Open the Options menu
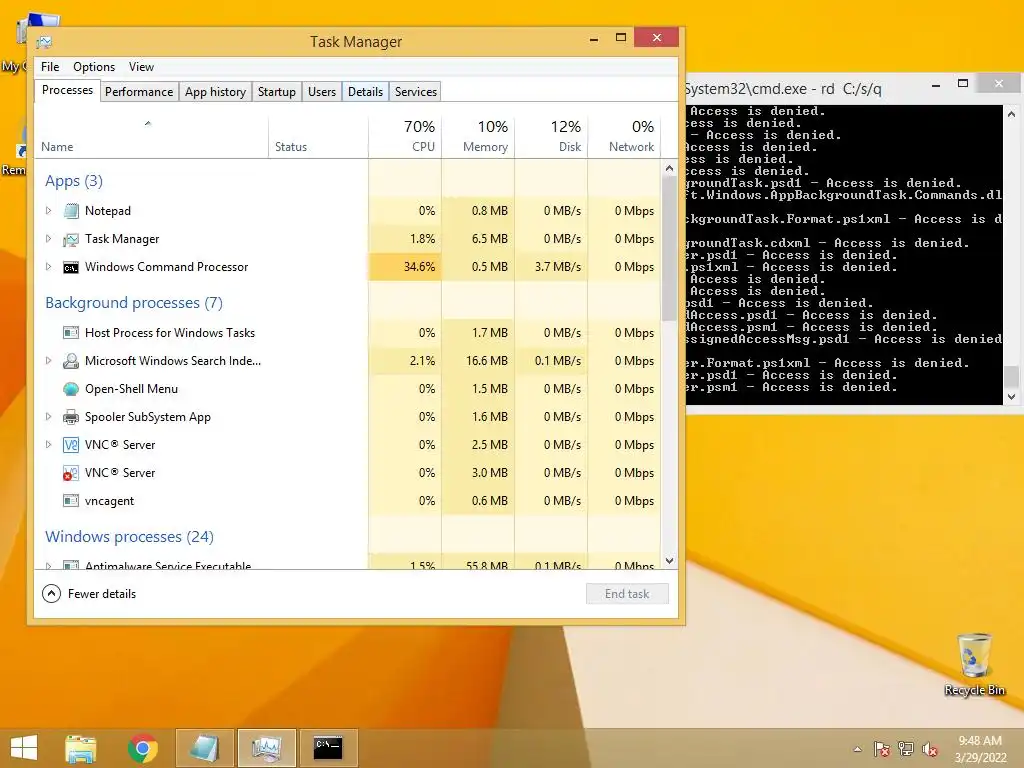Screen dimensions: 1024x768 tap(94, 67)
